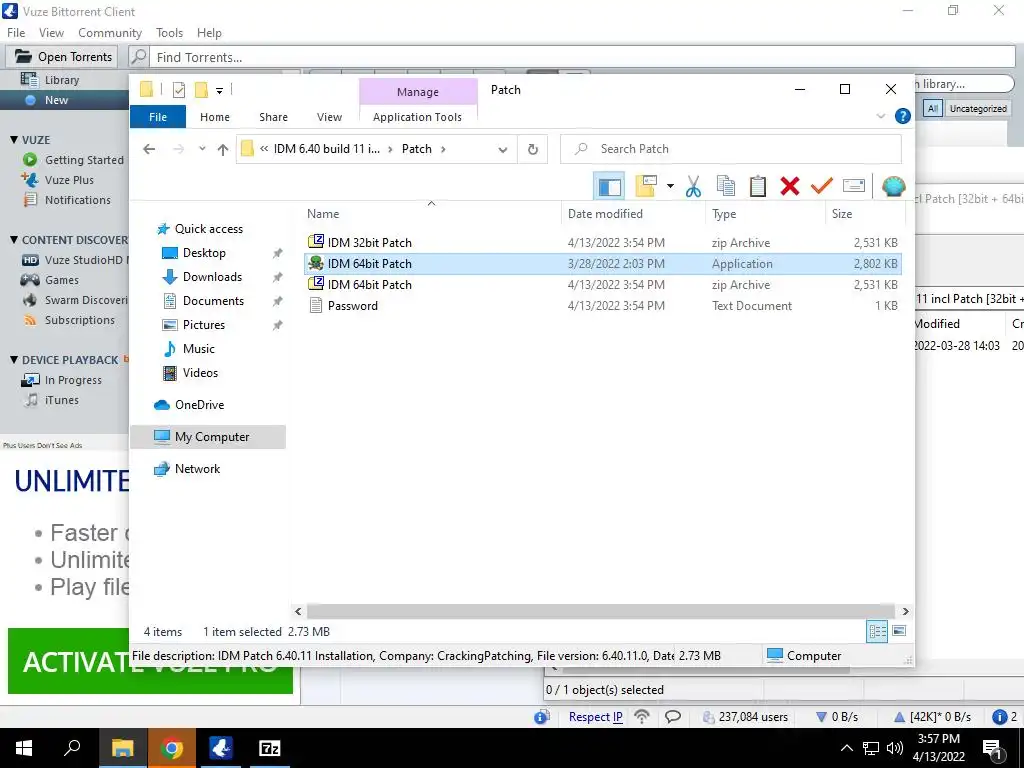Click the blue Help question mark icon

[x=903, y=116]
